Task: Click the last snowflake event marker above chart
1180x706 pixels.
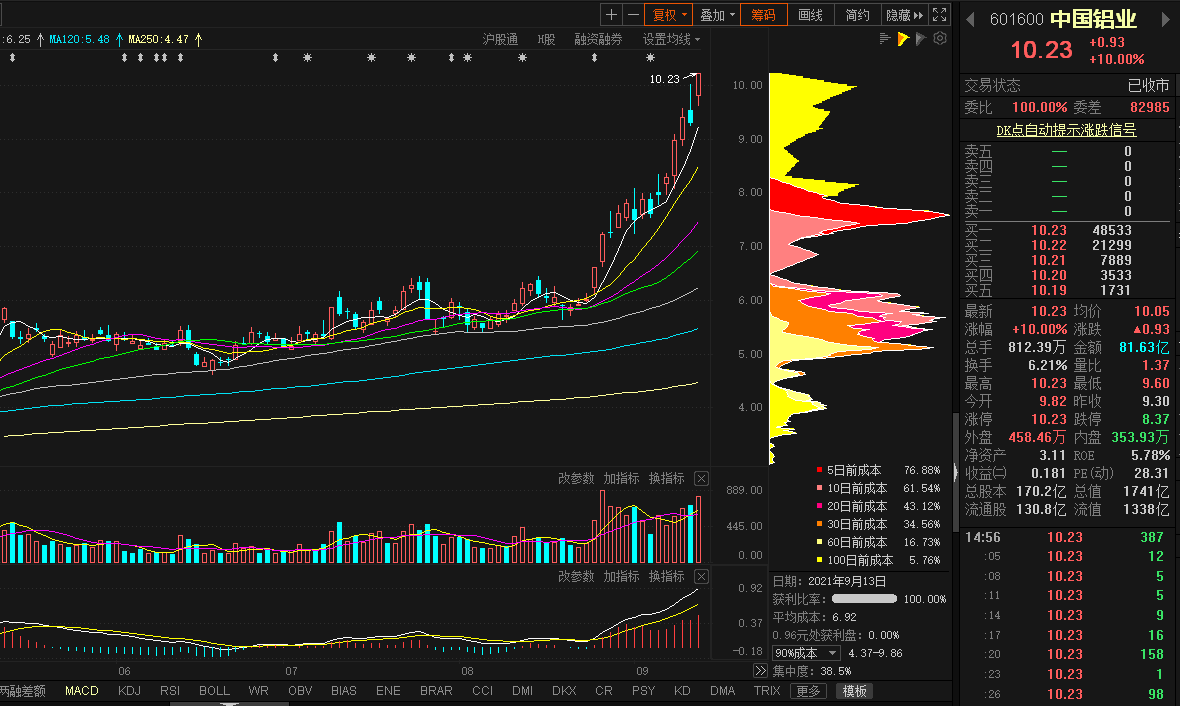Action: [x=650, y=57]
